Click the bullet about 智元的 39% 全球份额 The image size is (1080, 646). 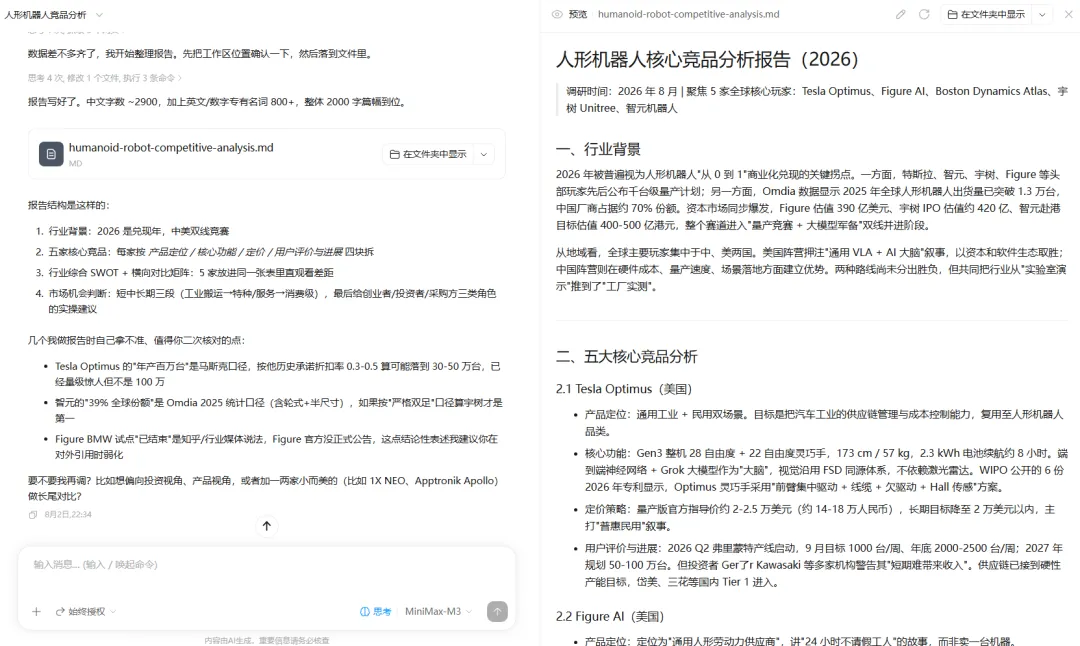coord(279,410)
